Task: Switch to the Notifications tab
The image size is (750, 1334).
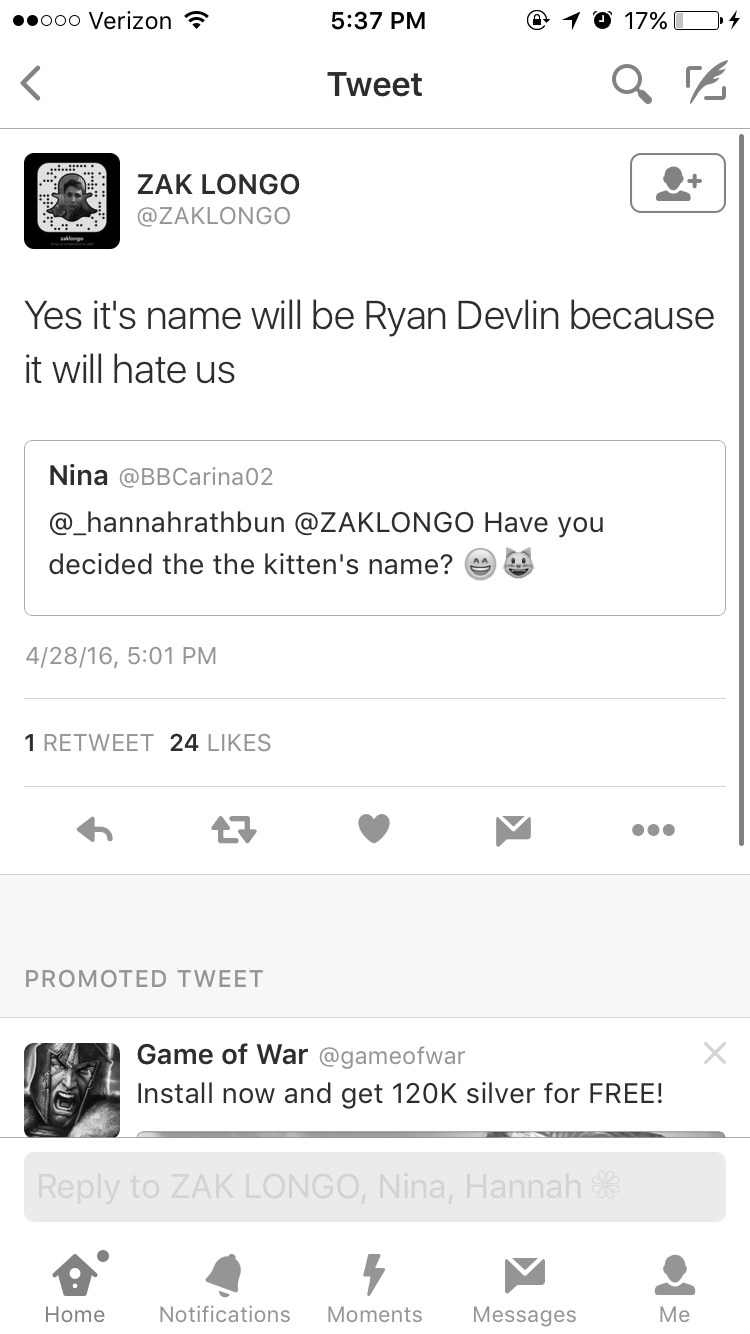Action: point(225,1287)
